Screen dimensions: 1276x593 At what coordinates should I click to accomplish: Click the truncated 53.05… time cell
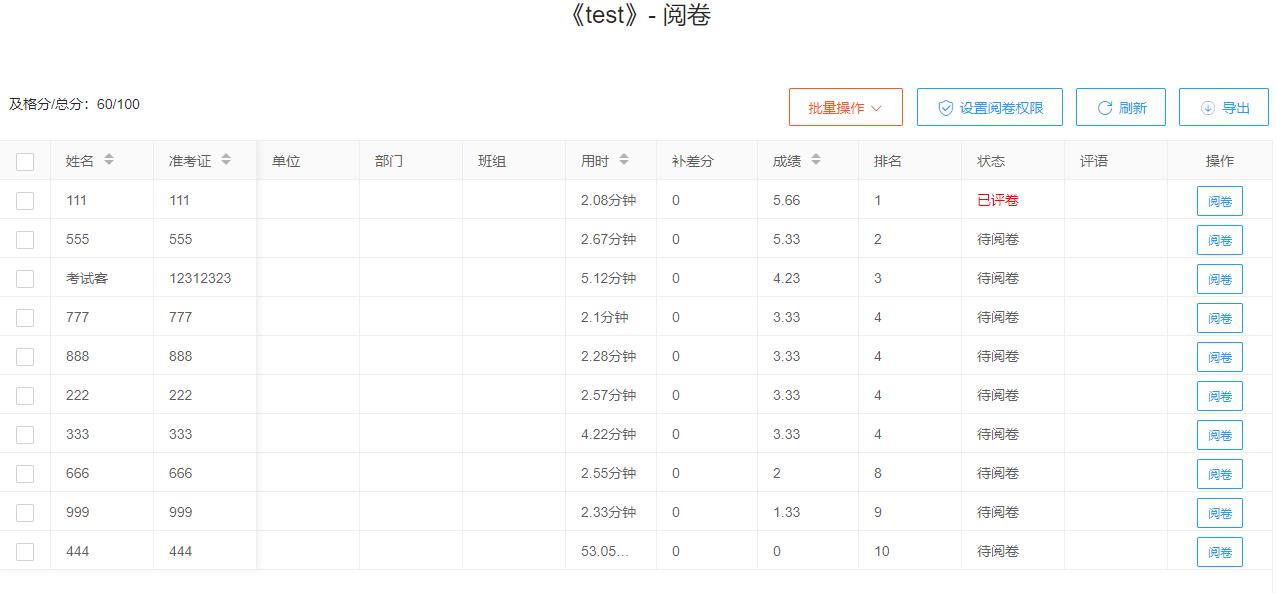point(605,551)
